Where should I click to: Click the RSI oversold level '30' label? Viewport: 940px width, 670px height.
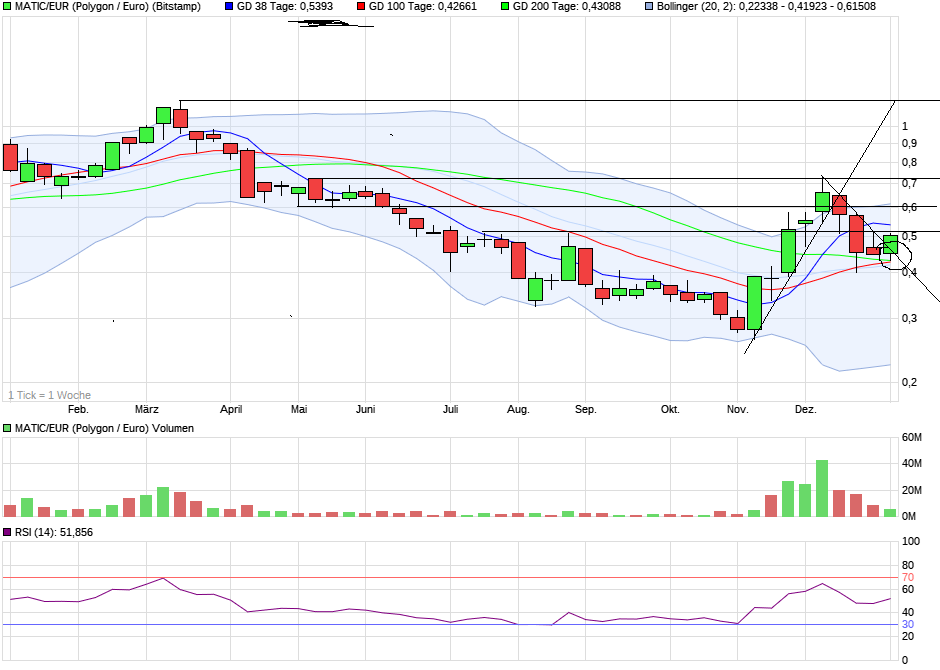pyautogui.click(x=908, y=624)
